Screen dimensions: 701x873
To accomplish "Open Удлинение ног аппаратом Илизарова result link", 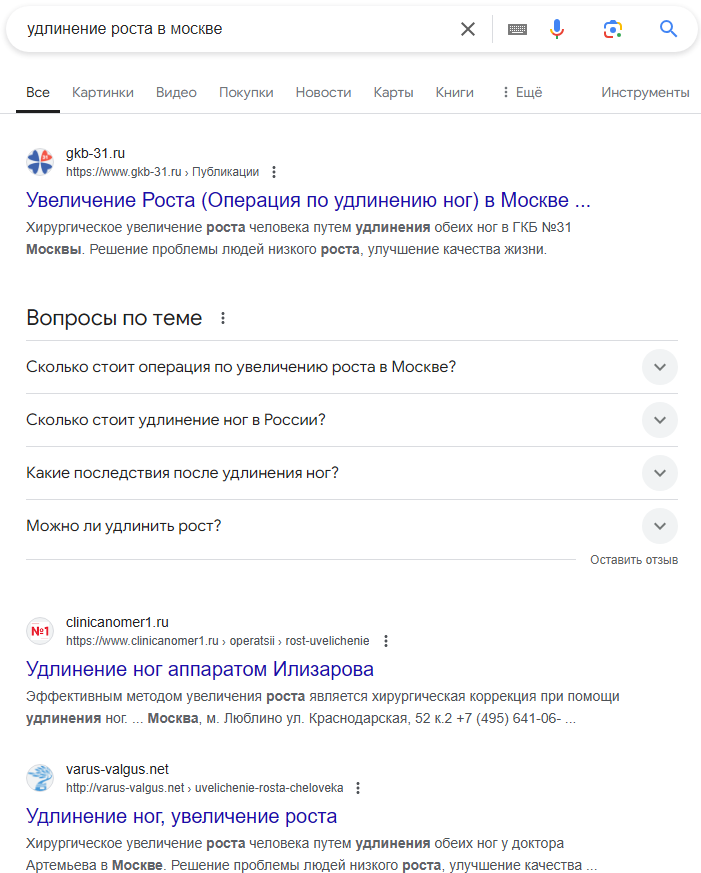I will [200, 669].
